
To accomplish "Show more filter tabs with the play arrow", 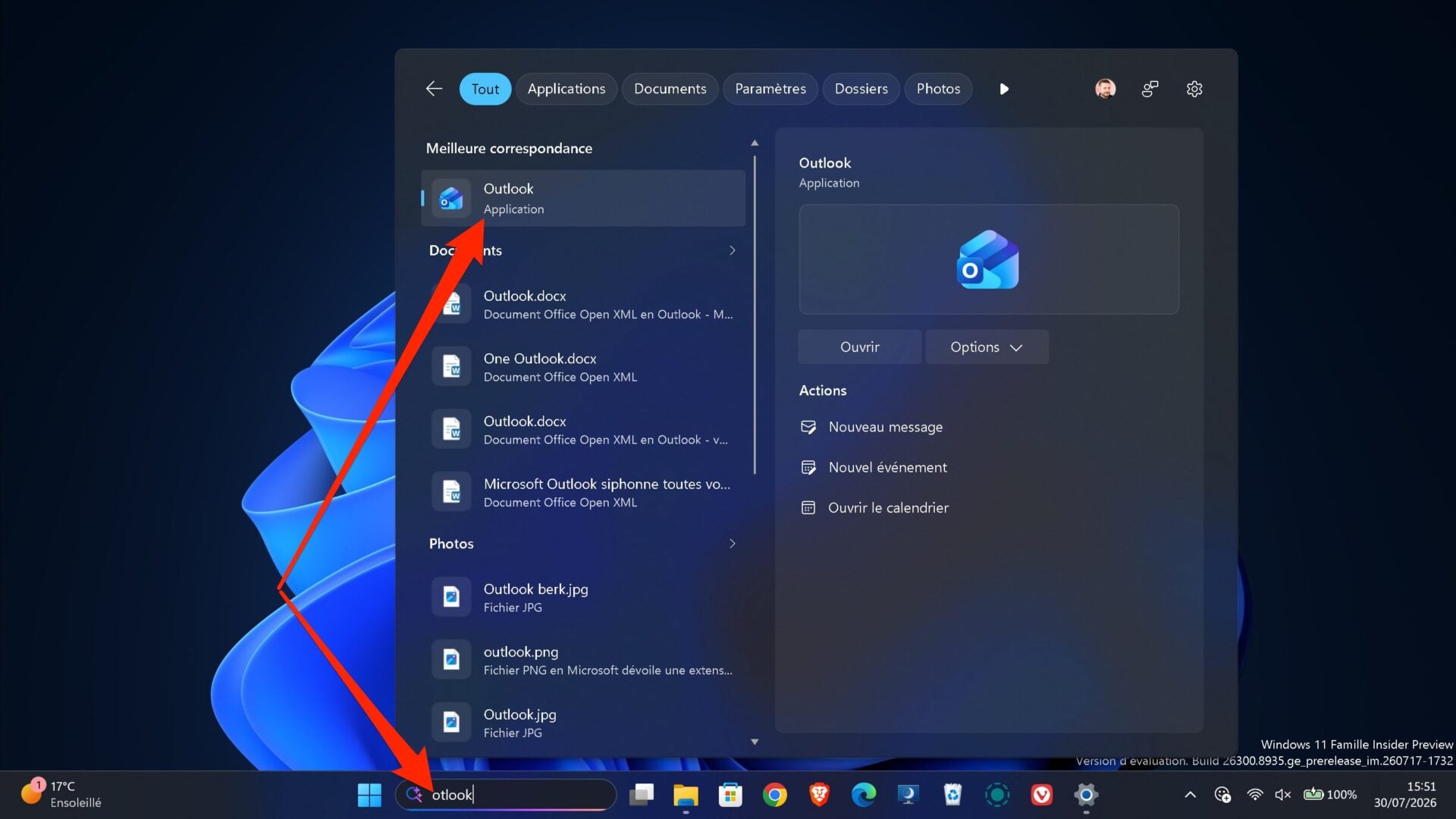I will coord(1004,89).
